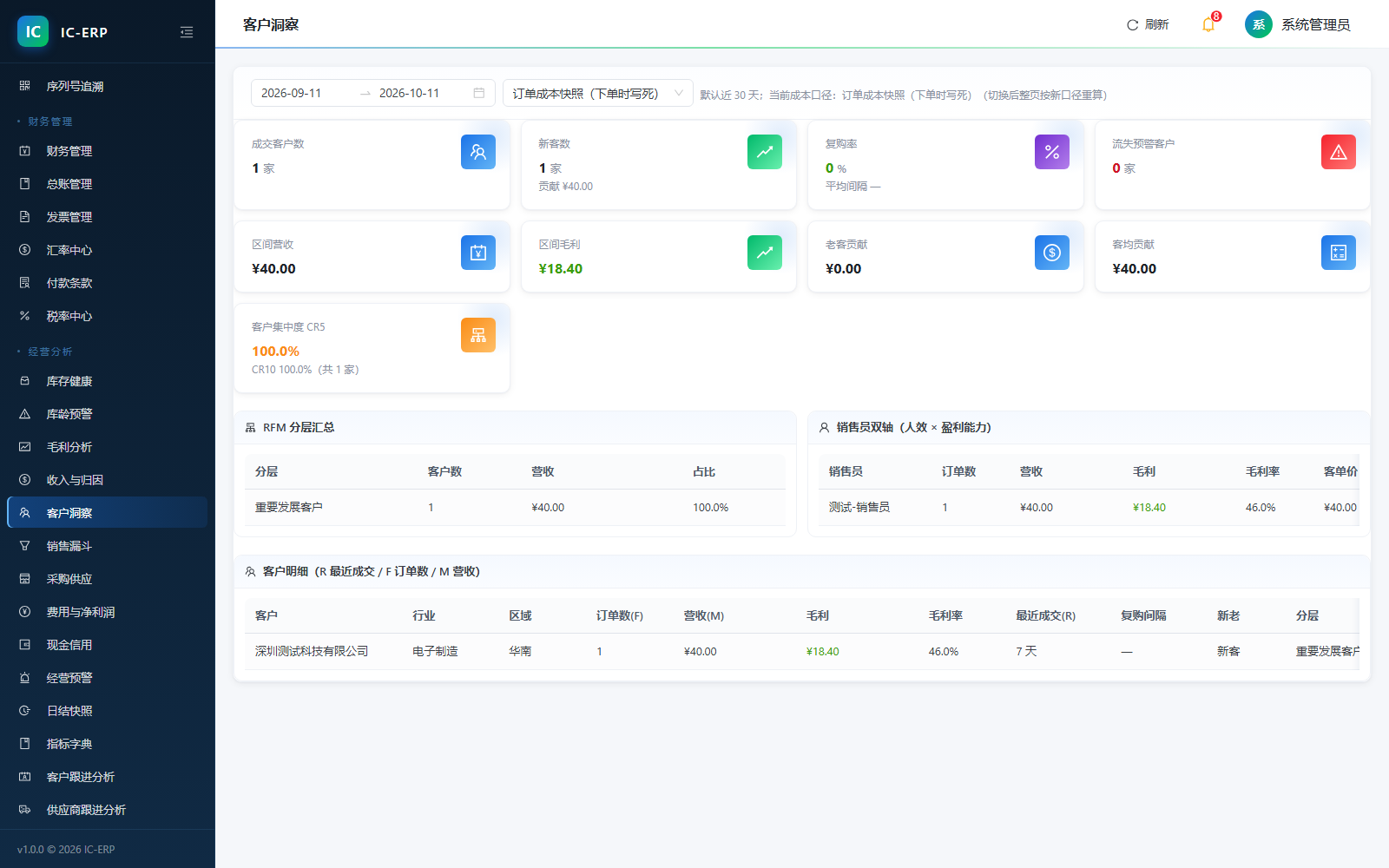Go to 总账管理 in sidebar
1389x868 pixels.
pyautogui.click(x=108, y=184)
